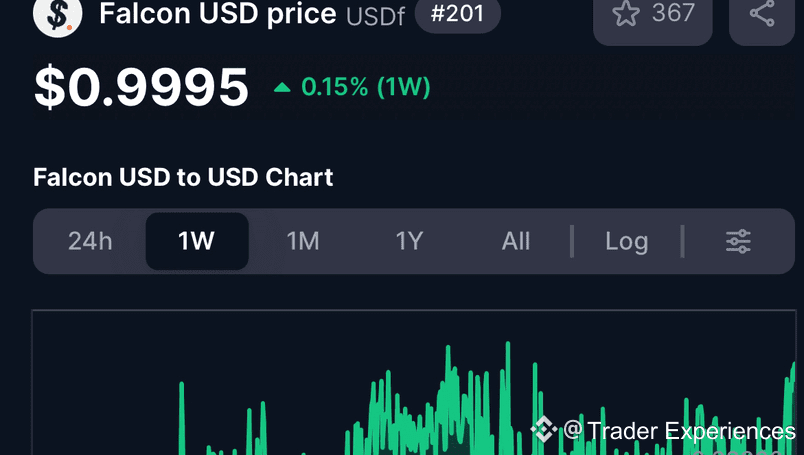Click the USDf ticker symbol
804x455 pixels.
point(375,17)
